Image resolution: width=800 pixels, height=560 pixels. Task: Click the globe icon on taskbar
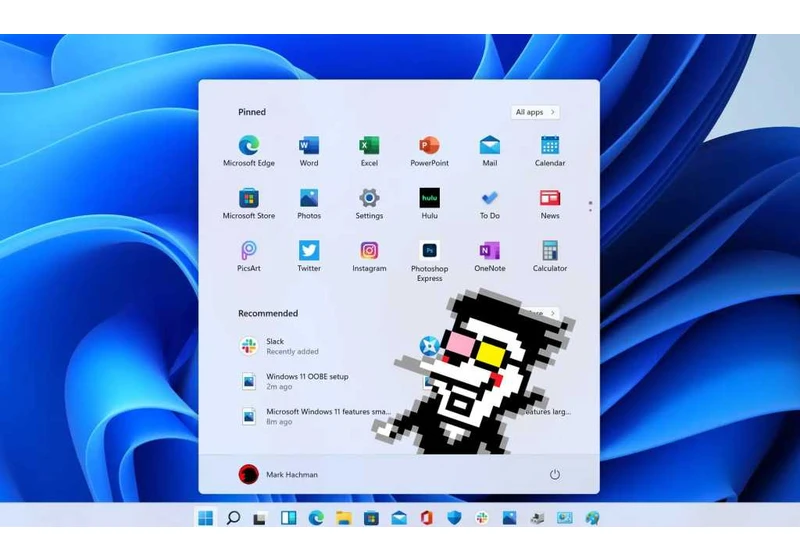[592, 518]
